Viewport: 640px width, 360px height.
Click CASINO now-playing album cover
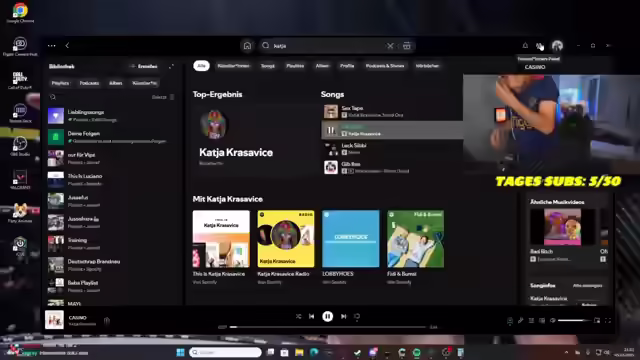(54, 320)
